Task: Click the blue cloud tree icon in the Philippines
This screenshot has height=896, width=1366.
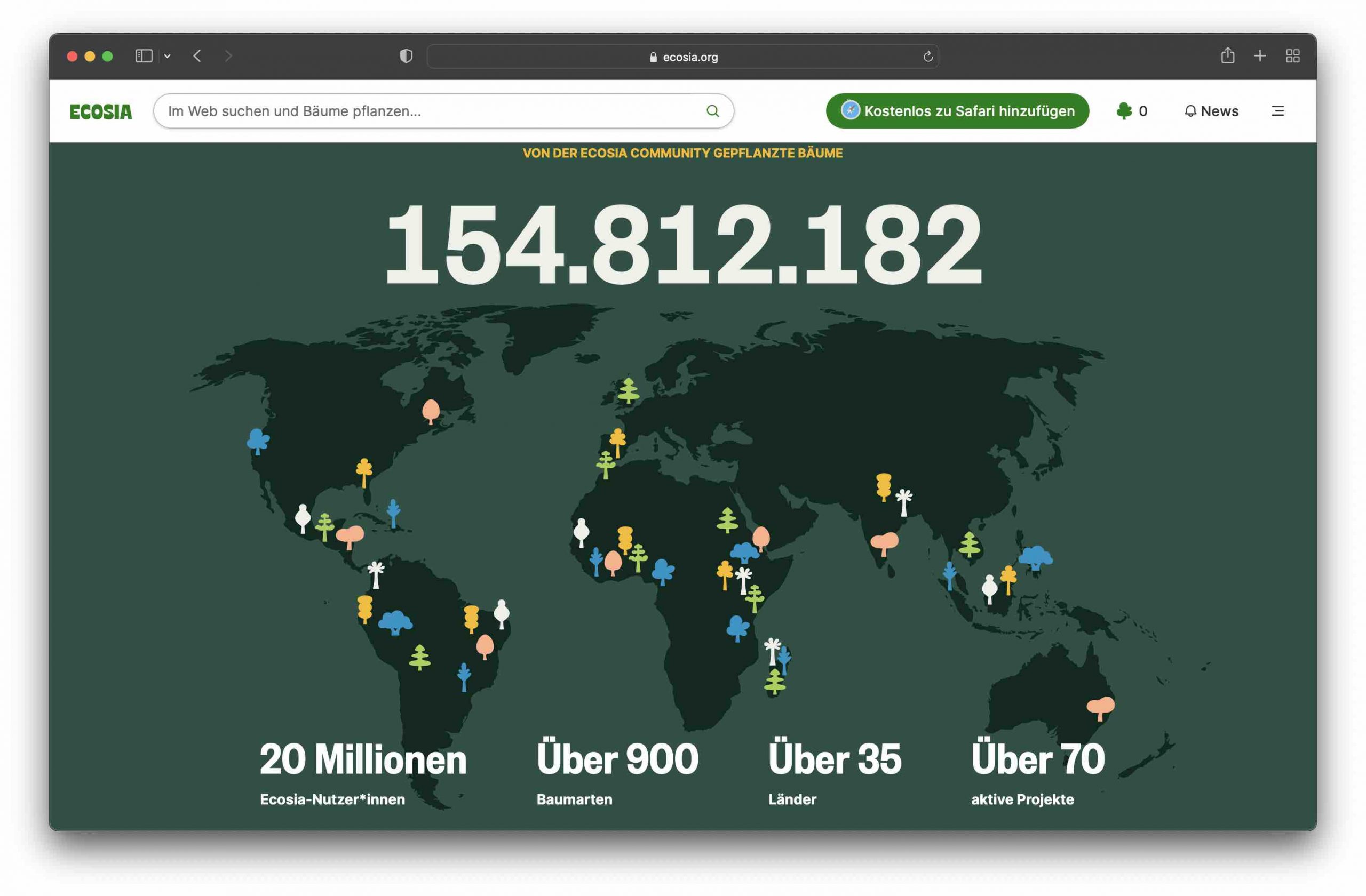Action: click(1035, 557)
